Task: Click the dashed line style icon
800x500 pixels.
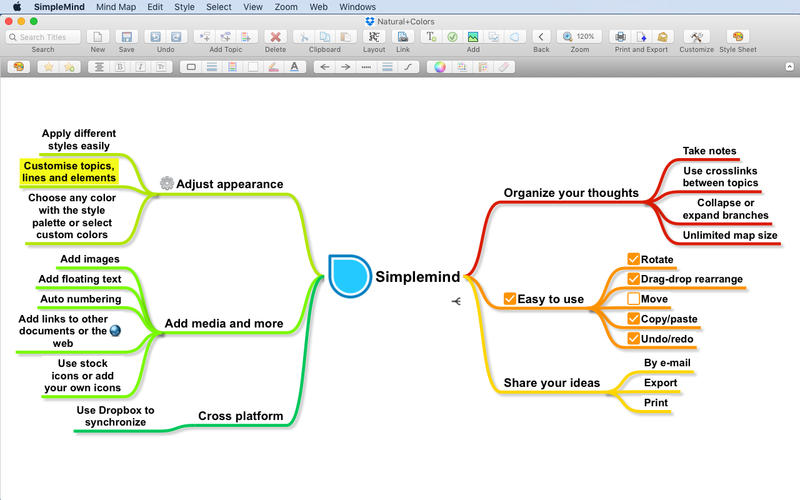Action: click(366, 67)
